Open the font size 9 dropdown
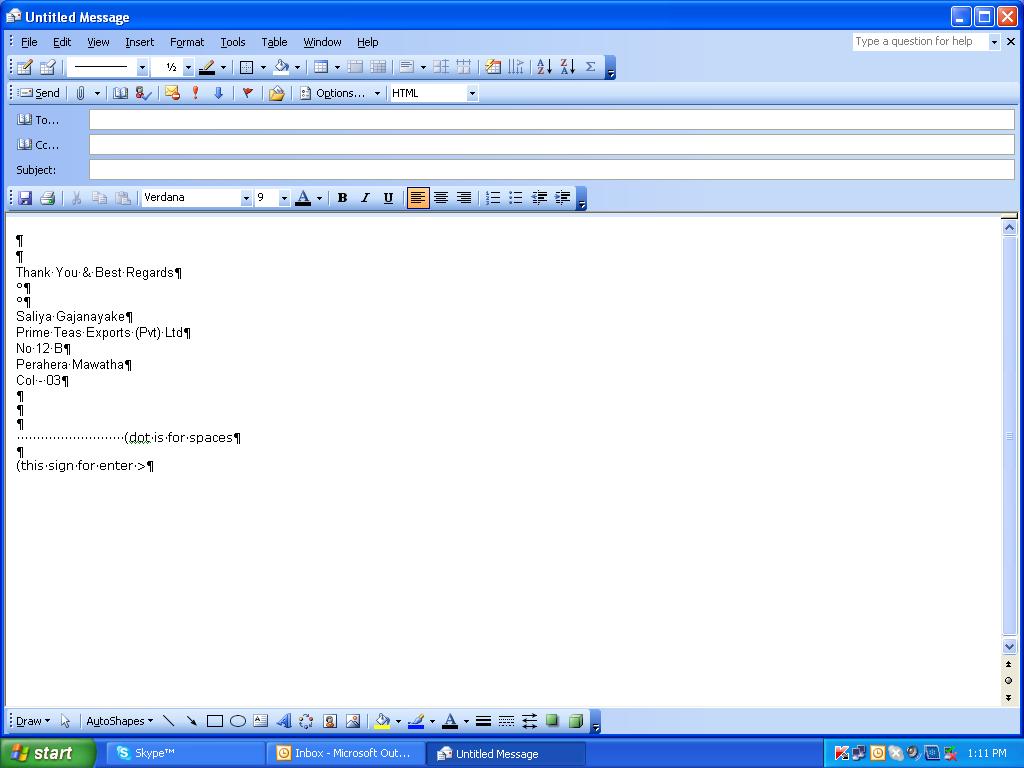The image size is (1024, 768). [284, 198]
